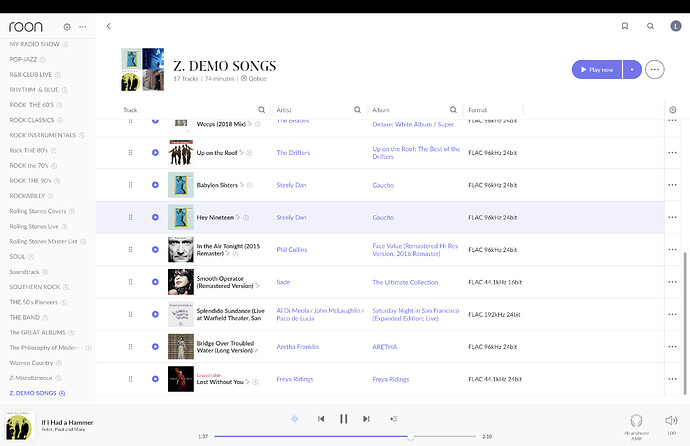
Task: Open Roon settings gear icon
Action: [67, 27]
